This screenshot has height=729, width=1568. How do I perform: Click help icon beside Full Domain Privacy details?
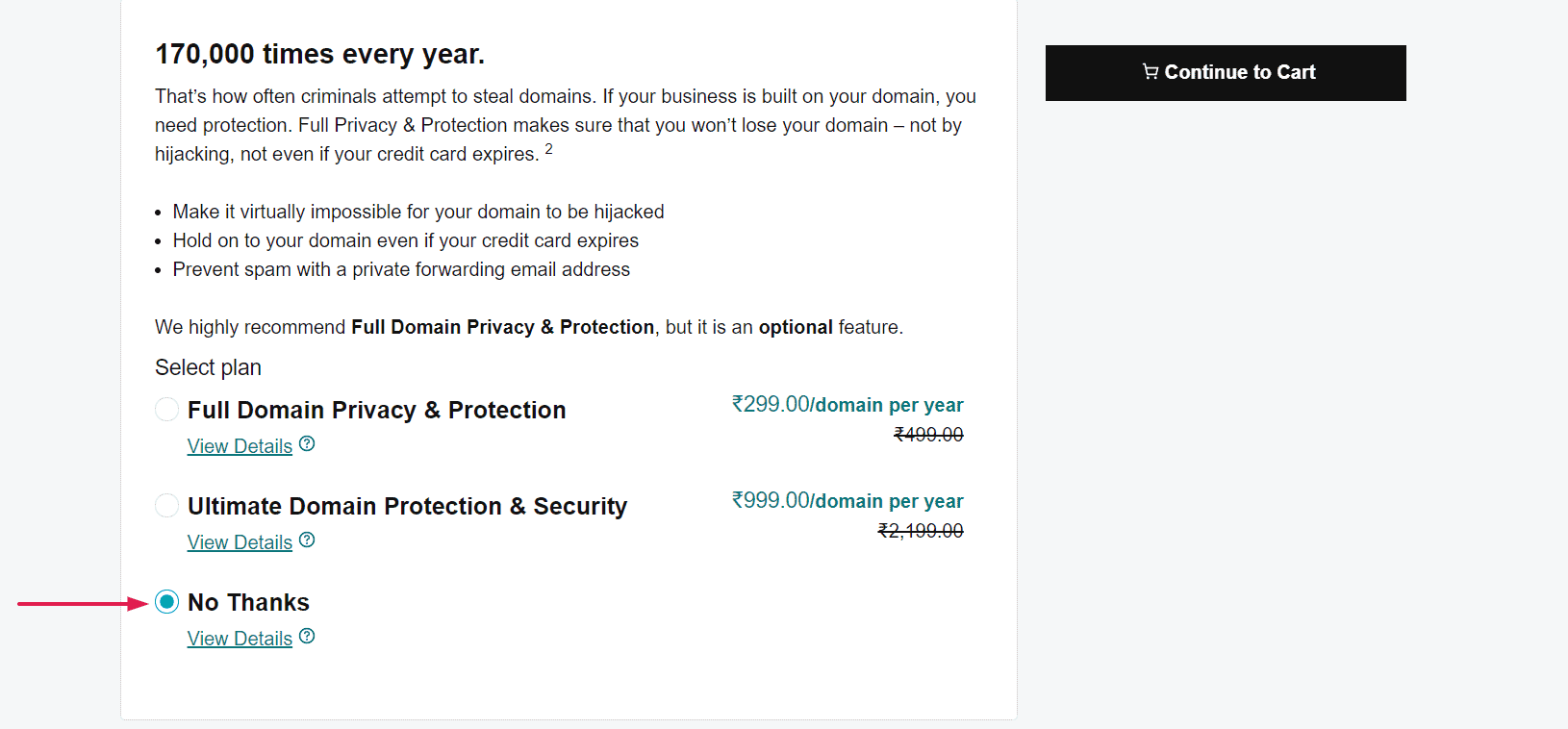[x=307, y=444]
